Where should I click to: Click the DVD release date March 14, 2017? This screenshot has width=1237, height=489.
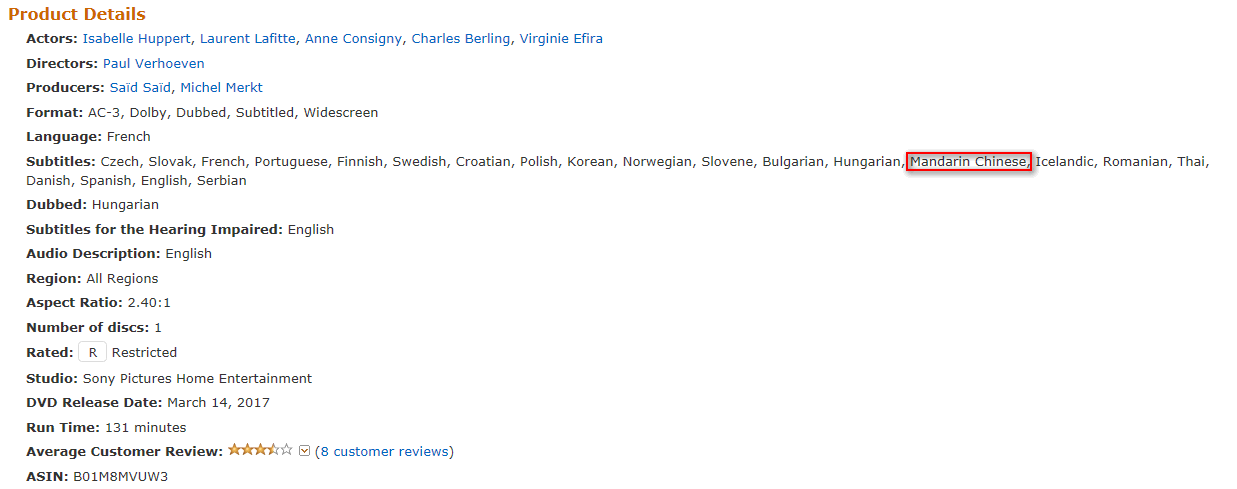(218, 403)
